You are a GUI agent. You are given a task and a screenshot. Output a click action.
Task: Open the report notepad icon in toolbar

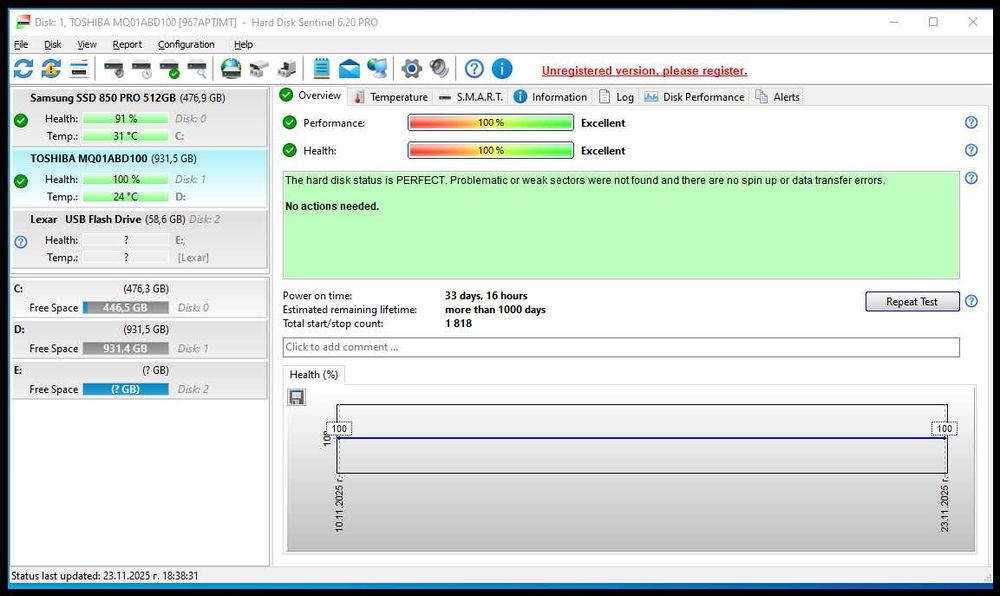321,69
